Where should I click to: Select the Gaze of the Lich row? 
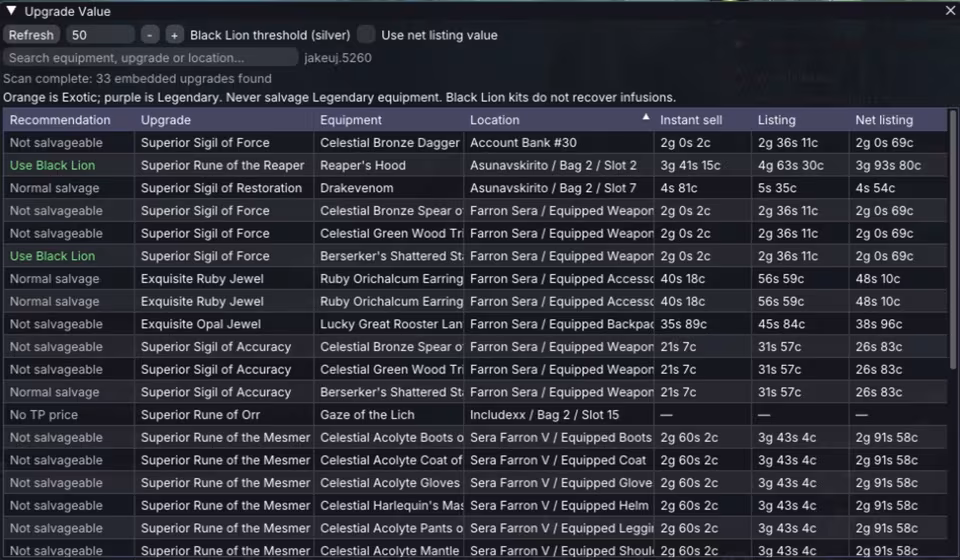pyautogui.click(x=475, y=415)
